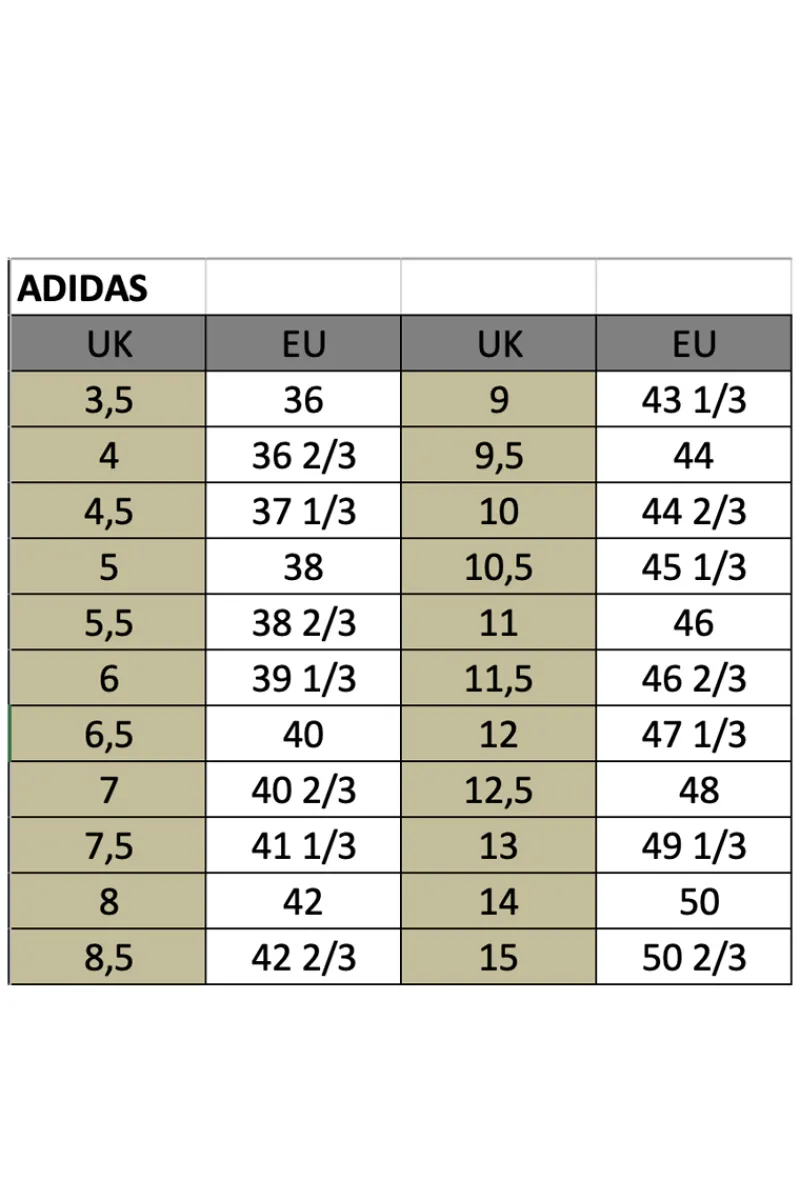Select the EU 50 2/3 cell

694,957
